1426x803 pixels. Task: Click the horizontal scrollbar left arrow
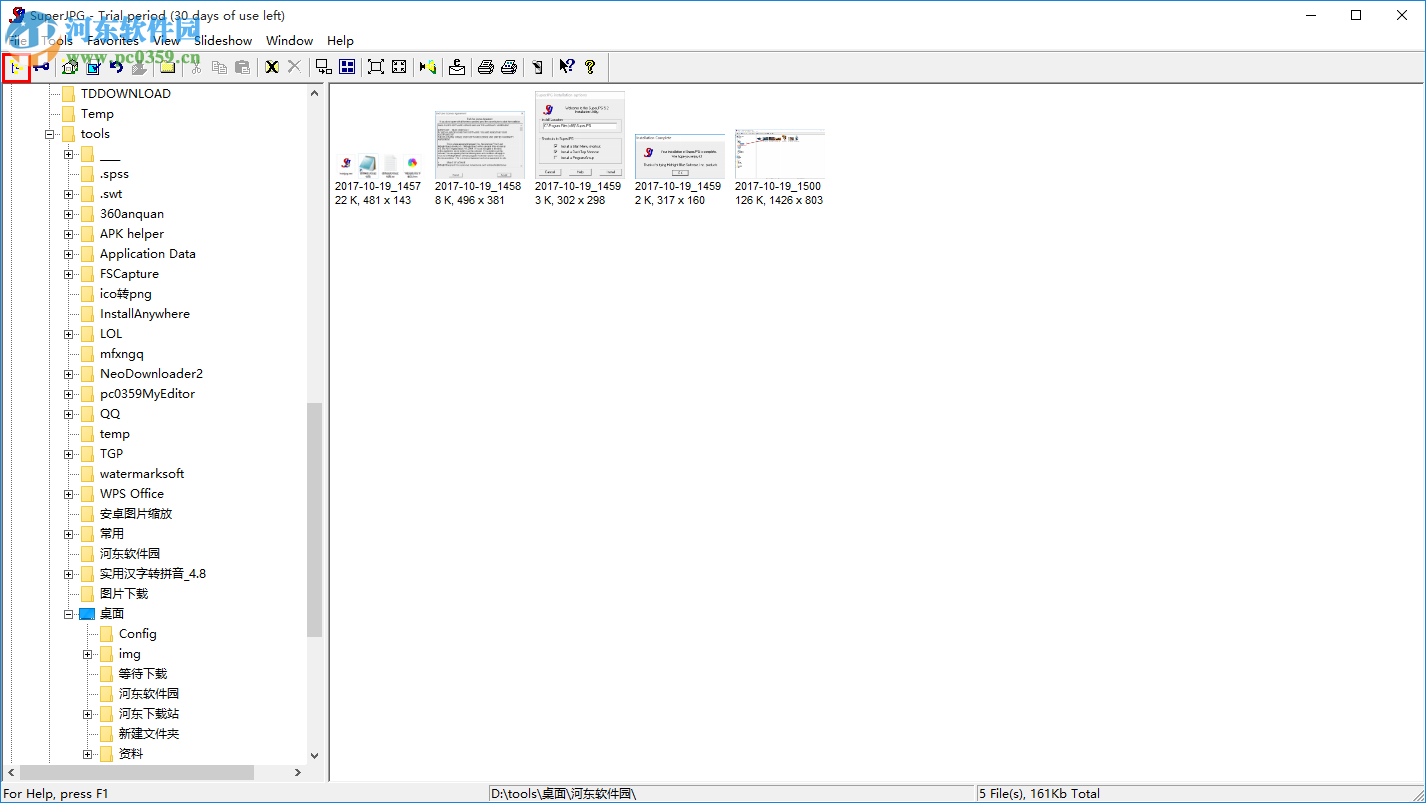click(x=12, y=773)
